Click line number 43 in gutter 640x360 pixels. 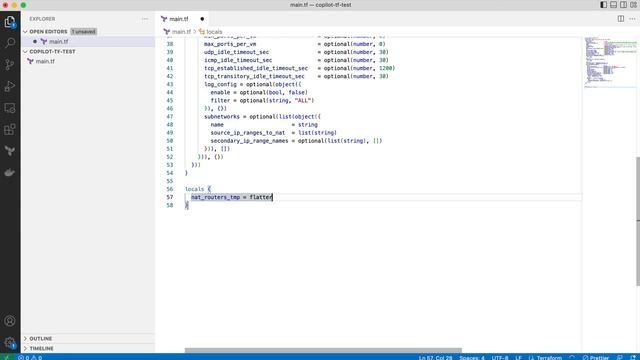169,84
